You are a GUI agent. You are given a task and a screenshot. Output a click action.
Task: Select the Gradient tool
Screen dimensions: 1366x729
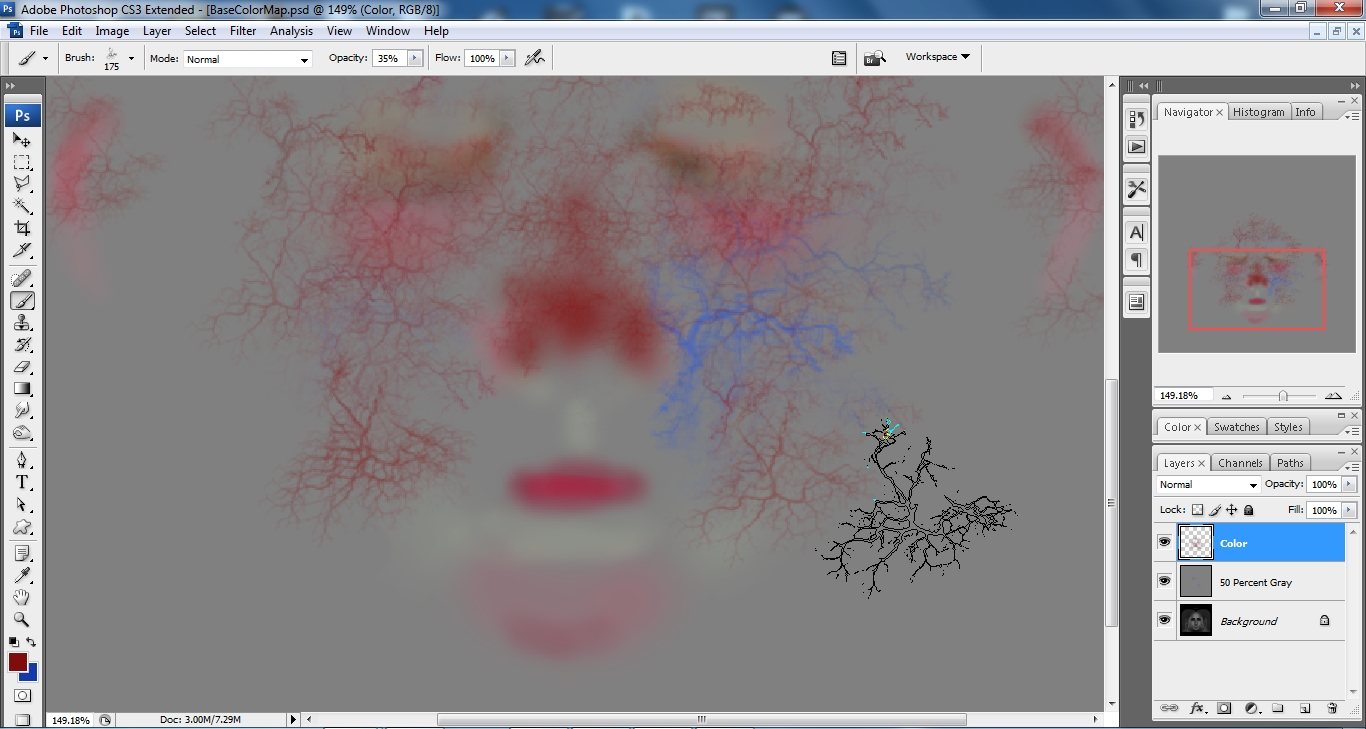pos(22,388)
